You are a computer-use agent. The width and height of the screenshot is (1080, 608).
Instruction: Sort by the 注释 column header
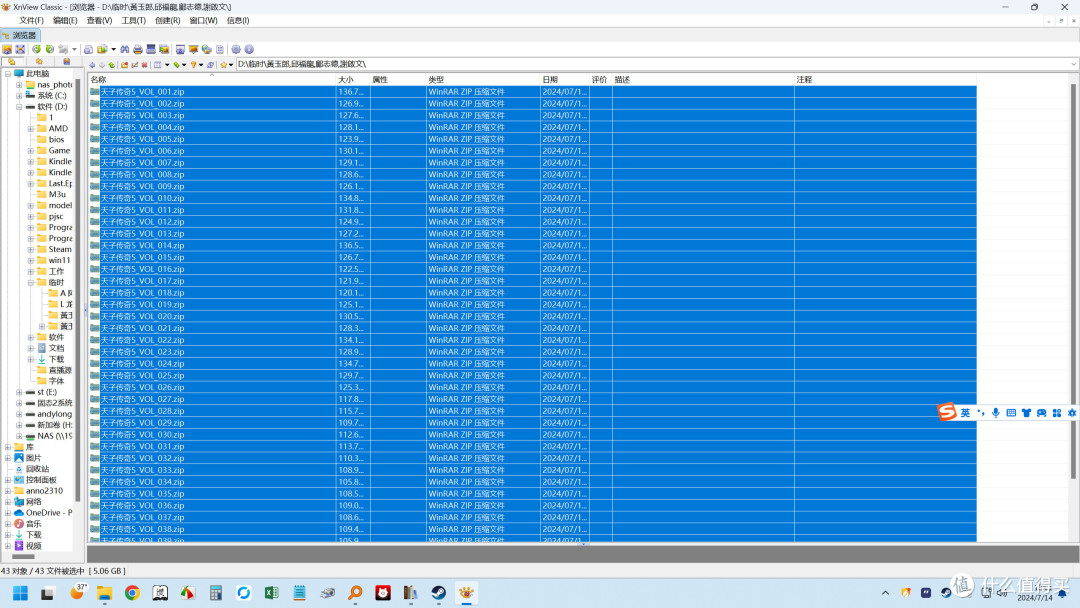(x=885, y=80)
